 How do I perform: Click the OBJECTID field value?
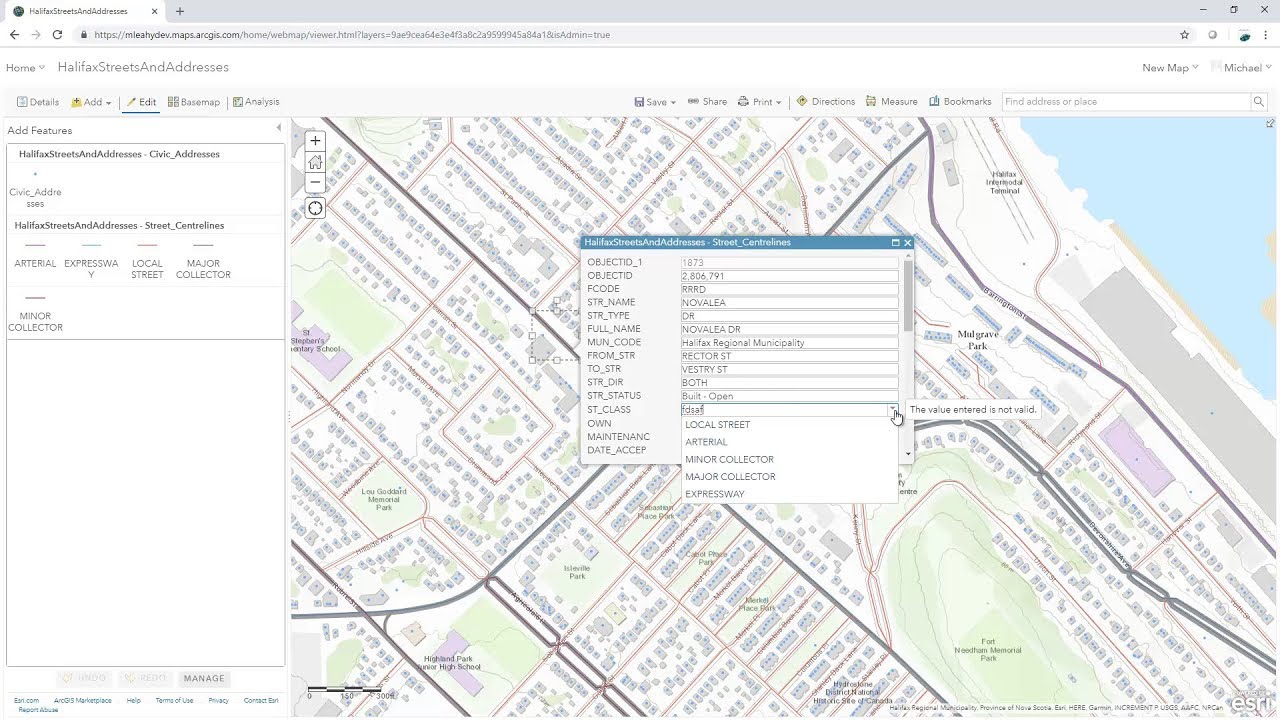789,276
